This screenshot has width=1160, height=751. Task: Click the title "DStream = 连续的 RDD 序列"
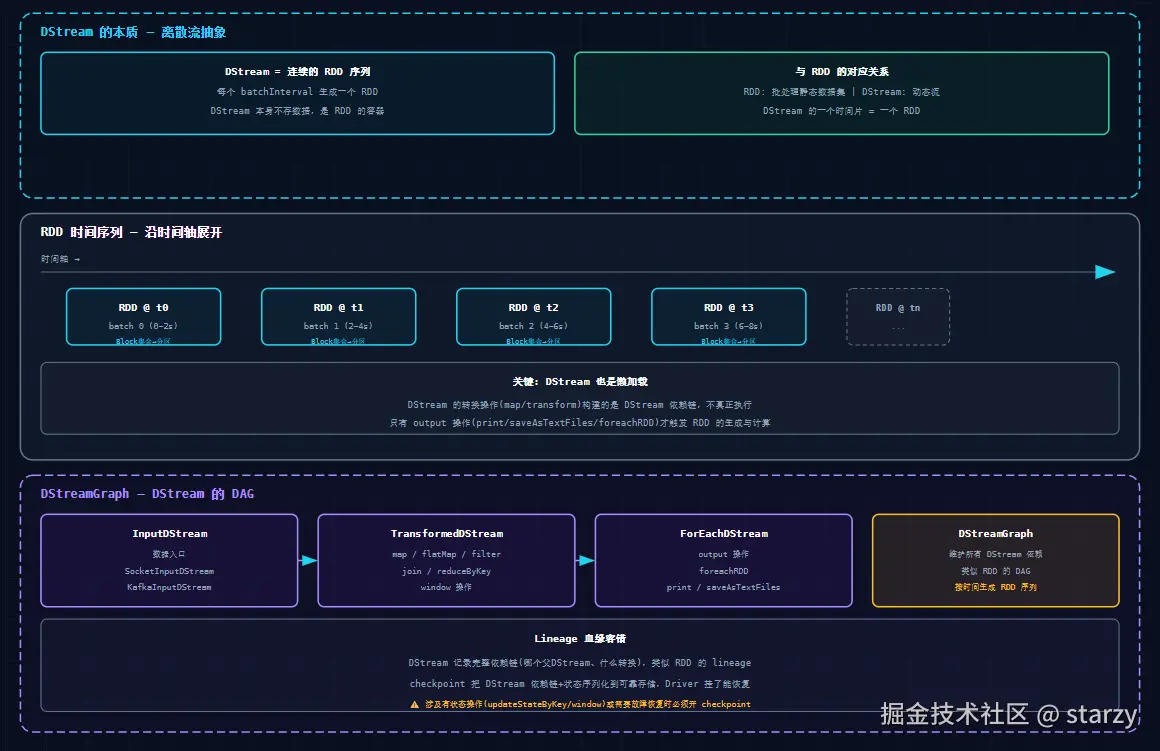[297, 72]
